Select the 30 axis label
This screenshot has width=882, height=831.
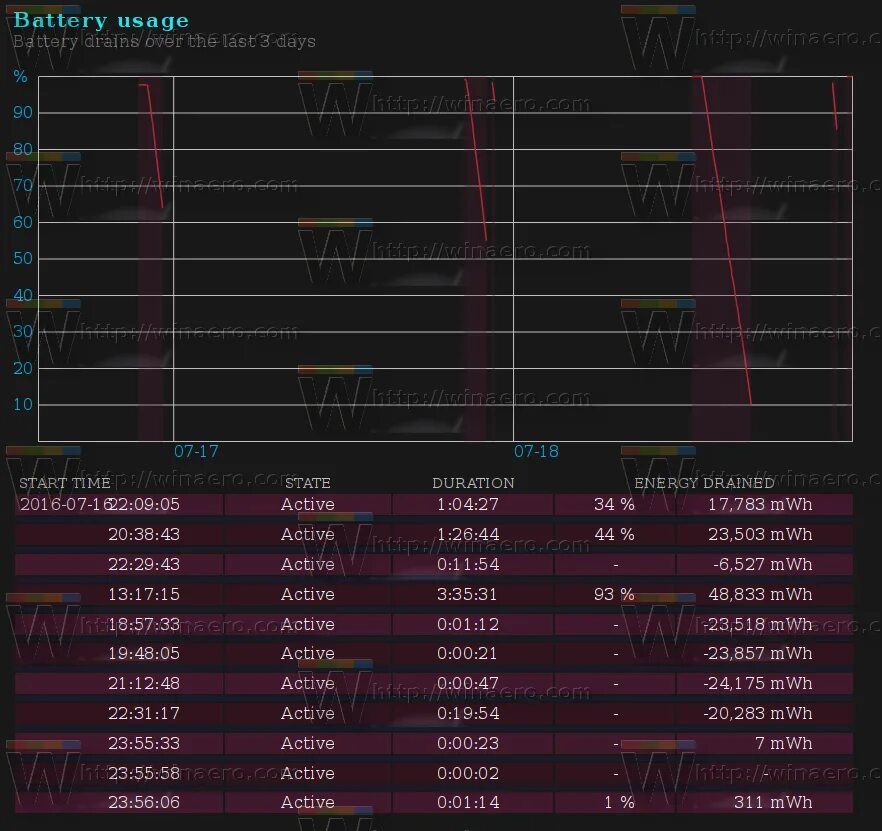click(x=22, y=331)
